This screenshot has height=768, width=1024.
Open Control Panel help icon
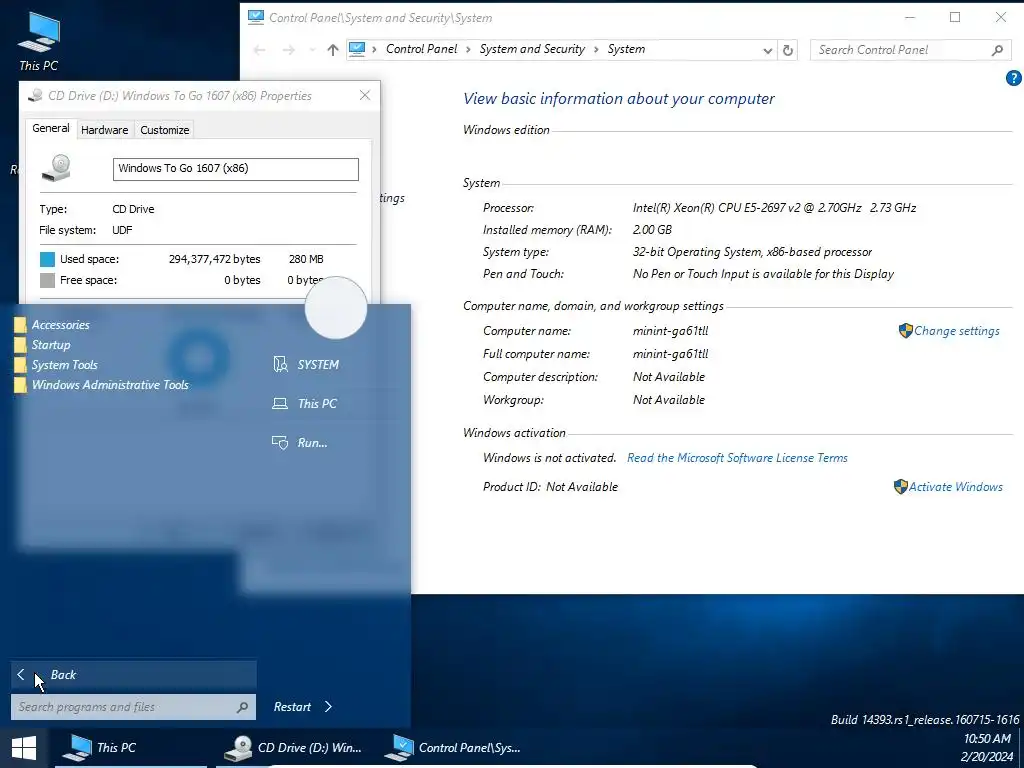1014,78
